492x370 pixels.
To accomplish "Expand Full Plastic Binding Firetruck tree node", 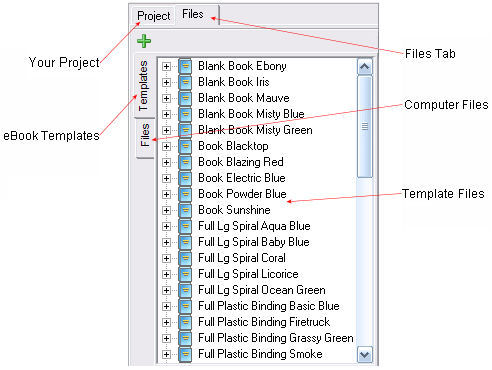I will coord(166,322).
